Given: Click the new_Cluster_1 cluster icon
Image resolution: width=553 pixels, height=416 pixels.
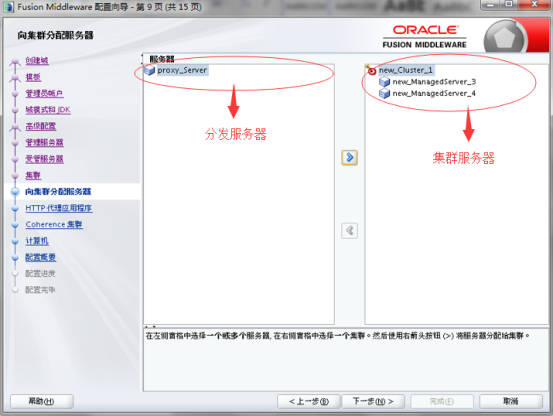Looking at the screenshot, I should 371,70.
